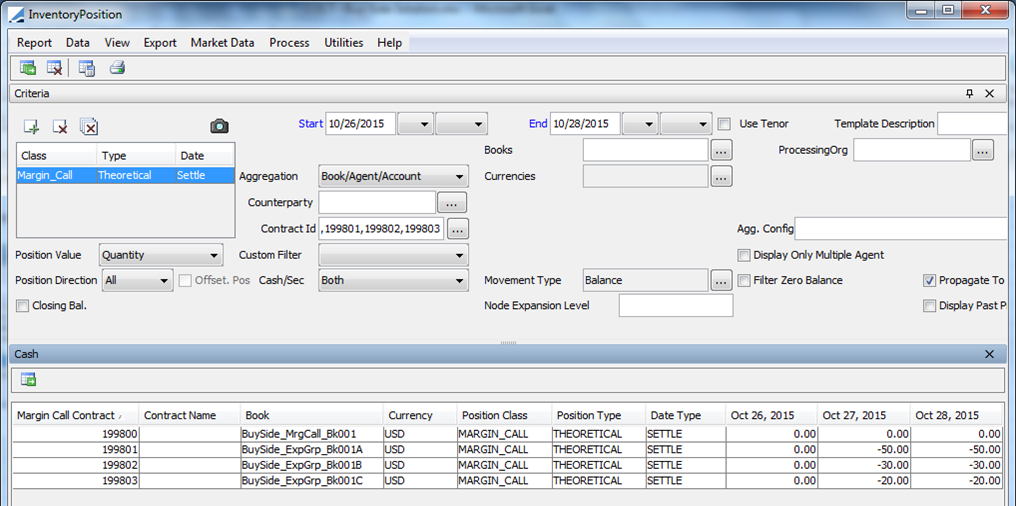Click the report template configuration toolbar icon
Image resolution: width=1016 pixels, height=506 pixels.
click(86, 67)
